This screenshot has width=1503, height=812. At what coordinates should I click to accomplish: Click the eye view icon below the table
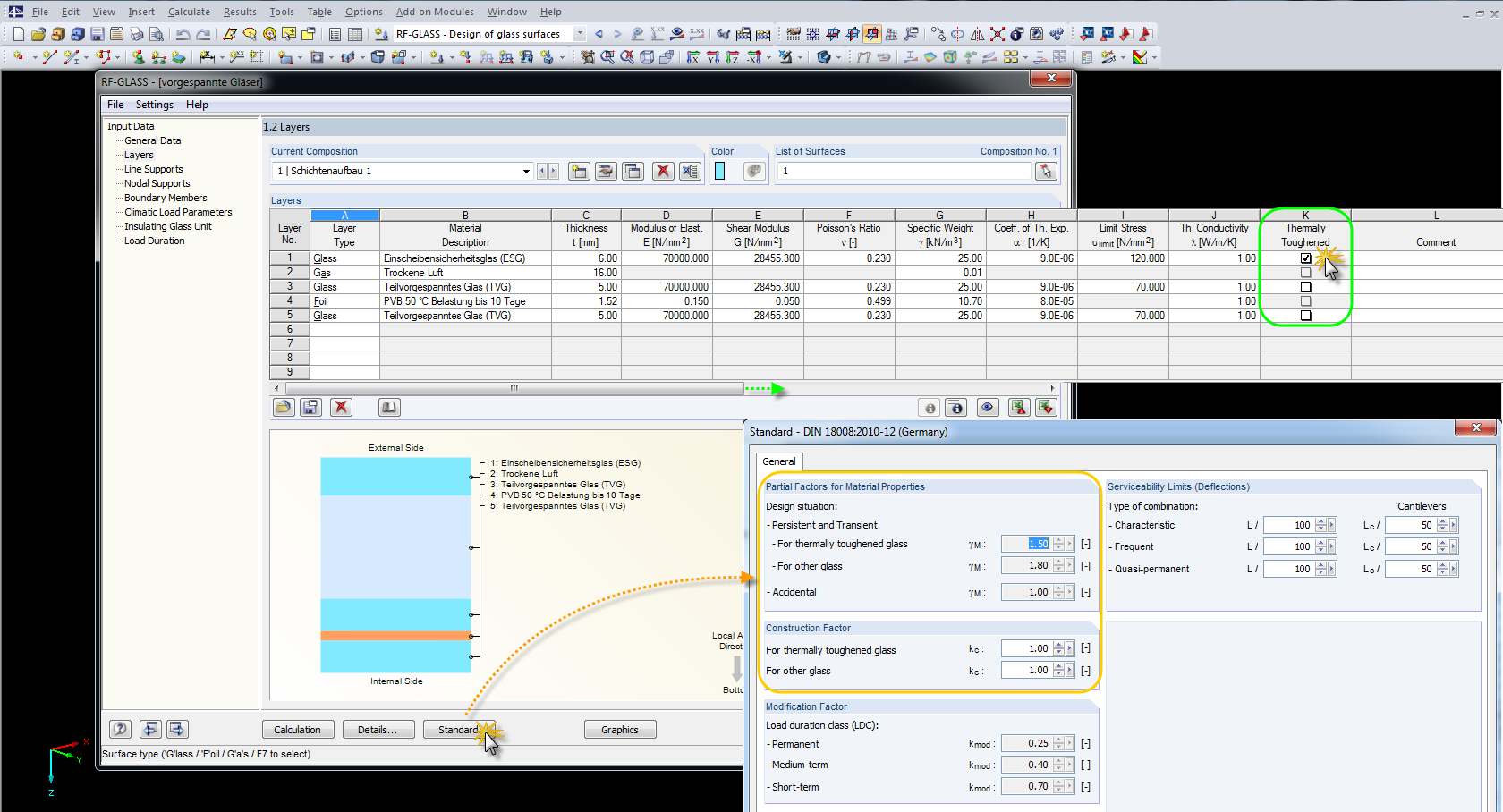pos(987,407)
